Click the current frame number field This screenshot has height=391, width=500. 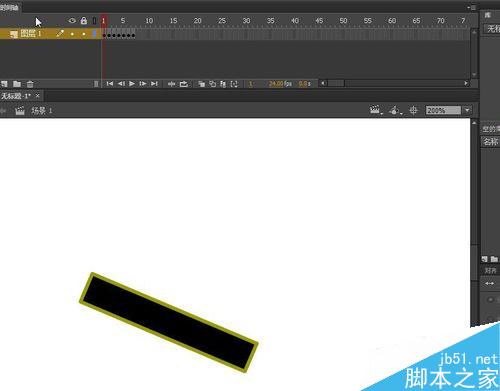[x=251, y=84]
